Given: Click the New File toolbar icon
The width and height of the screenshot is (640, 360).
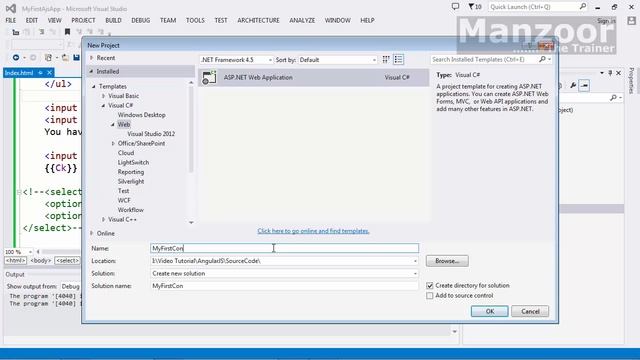Looking at the screenshot, I should tap(48, 58).
